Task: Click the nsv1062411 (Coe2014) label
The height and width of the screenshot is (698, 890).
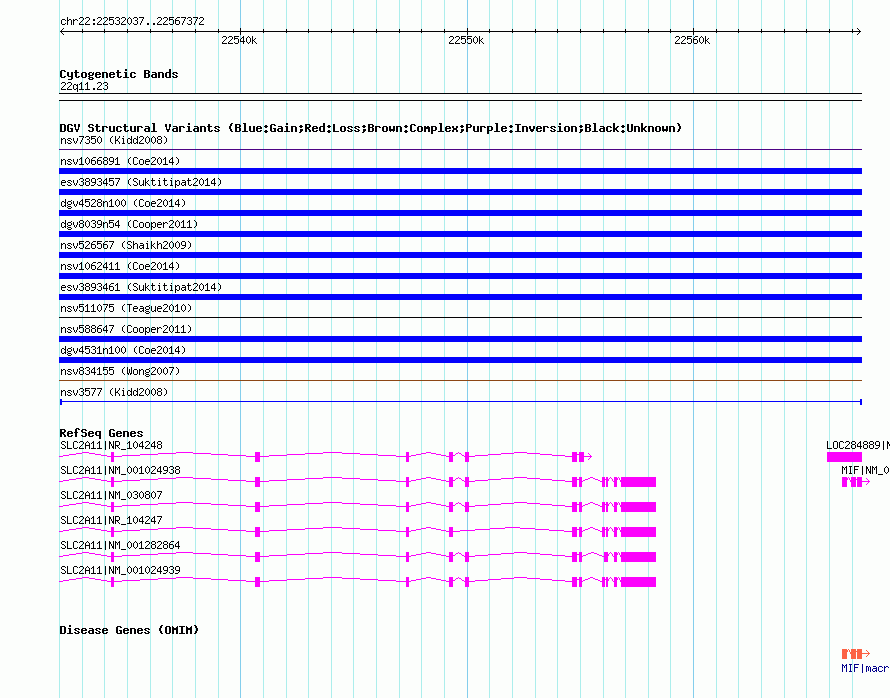Action: pos(120,266)
